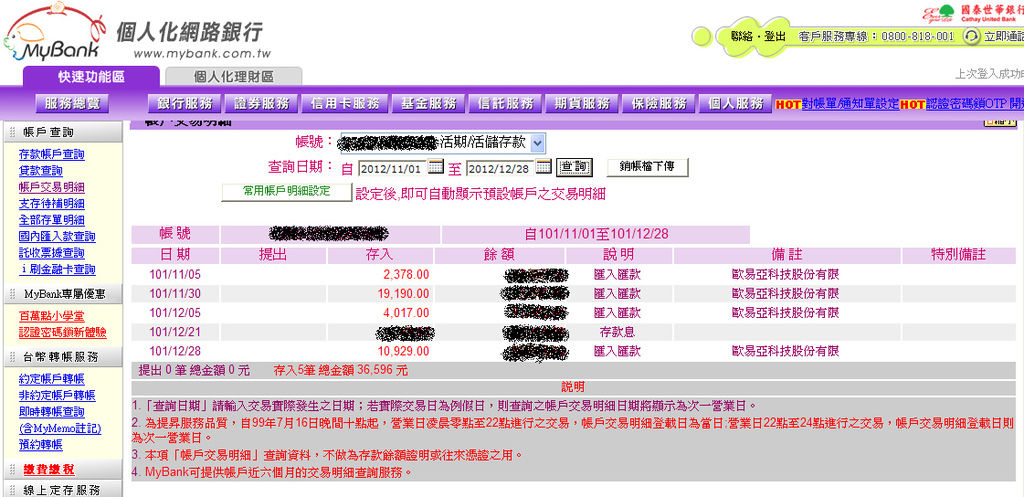Click deposit amount 19,190.00
Screen dimensions: 1024x497
(404, 293)
